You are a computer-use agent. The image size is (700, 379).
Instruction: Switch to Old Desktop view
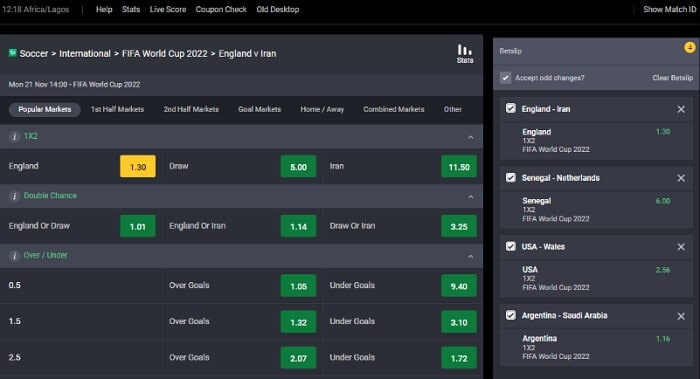tap(278, 9)
